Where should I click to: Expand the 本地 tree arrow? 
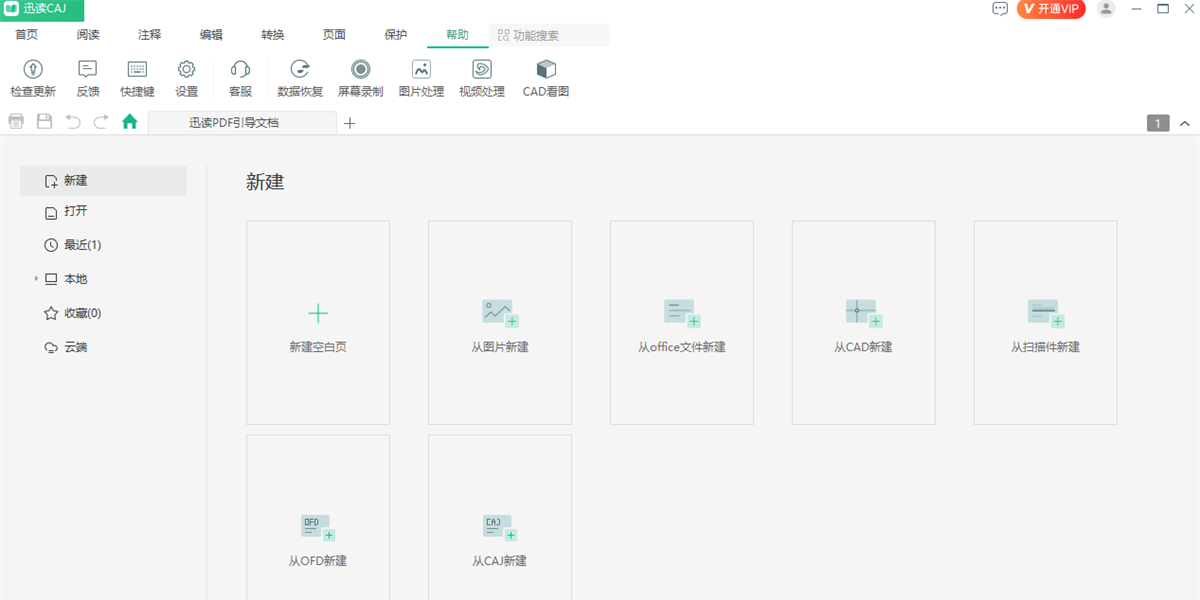pyautogui.click(x=36, y=279)
